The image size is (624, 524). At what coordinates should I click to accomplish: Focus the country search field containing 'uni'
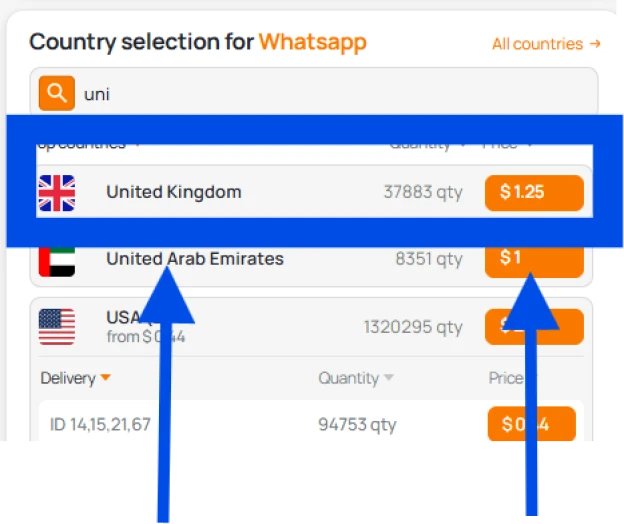tap(330, 93)
